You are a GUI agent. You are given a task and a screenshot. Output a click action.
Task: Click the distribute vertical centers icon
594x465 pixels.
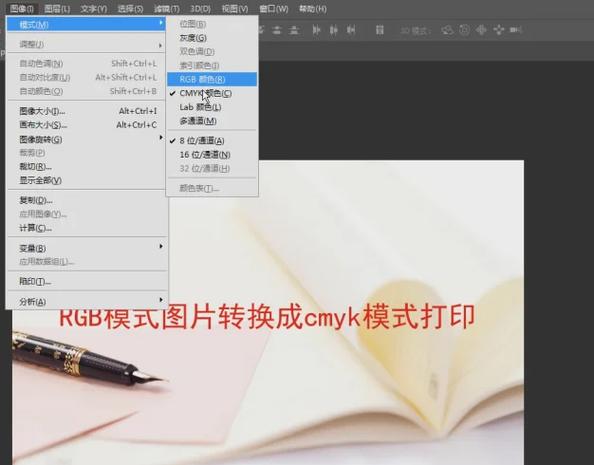pos(277,30)
